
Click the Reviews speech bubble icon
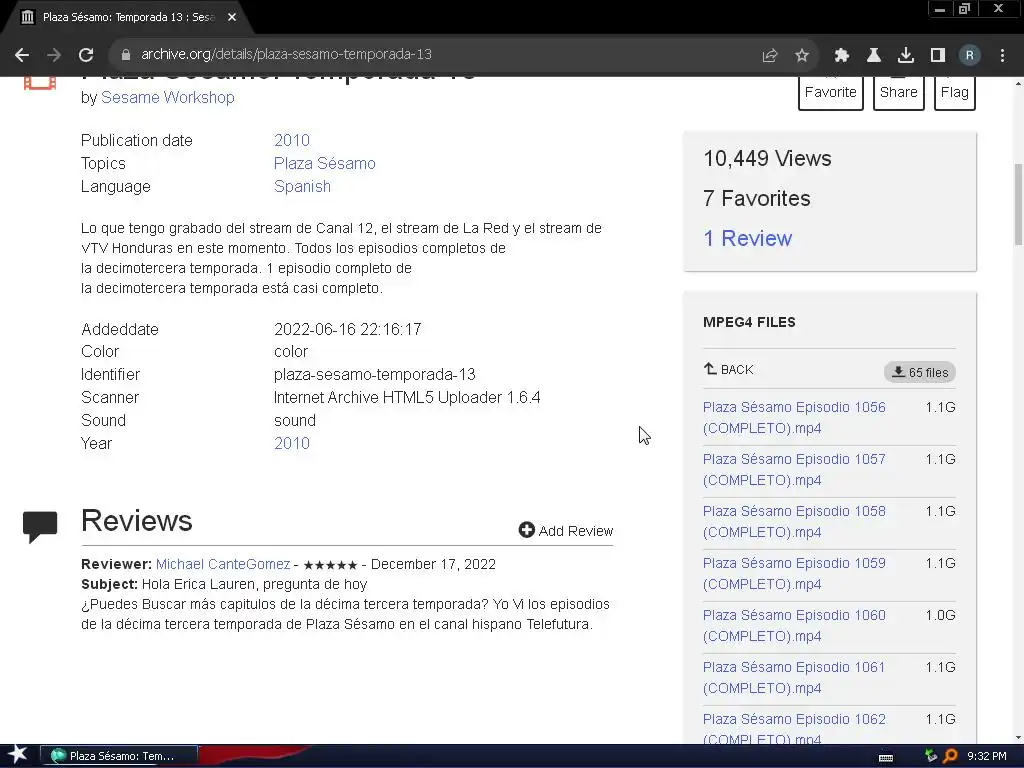click(40, 526)
